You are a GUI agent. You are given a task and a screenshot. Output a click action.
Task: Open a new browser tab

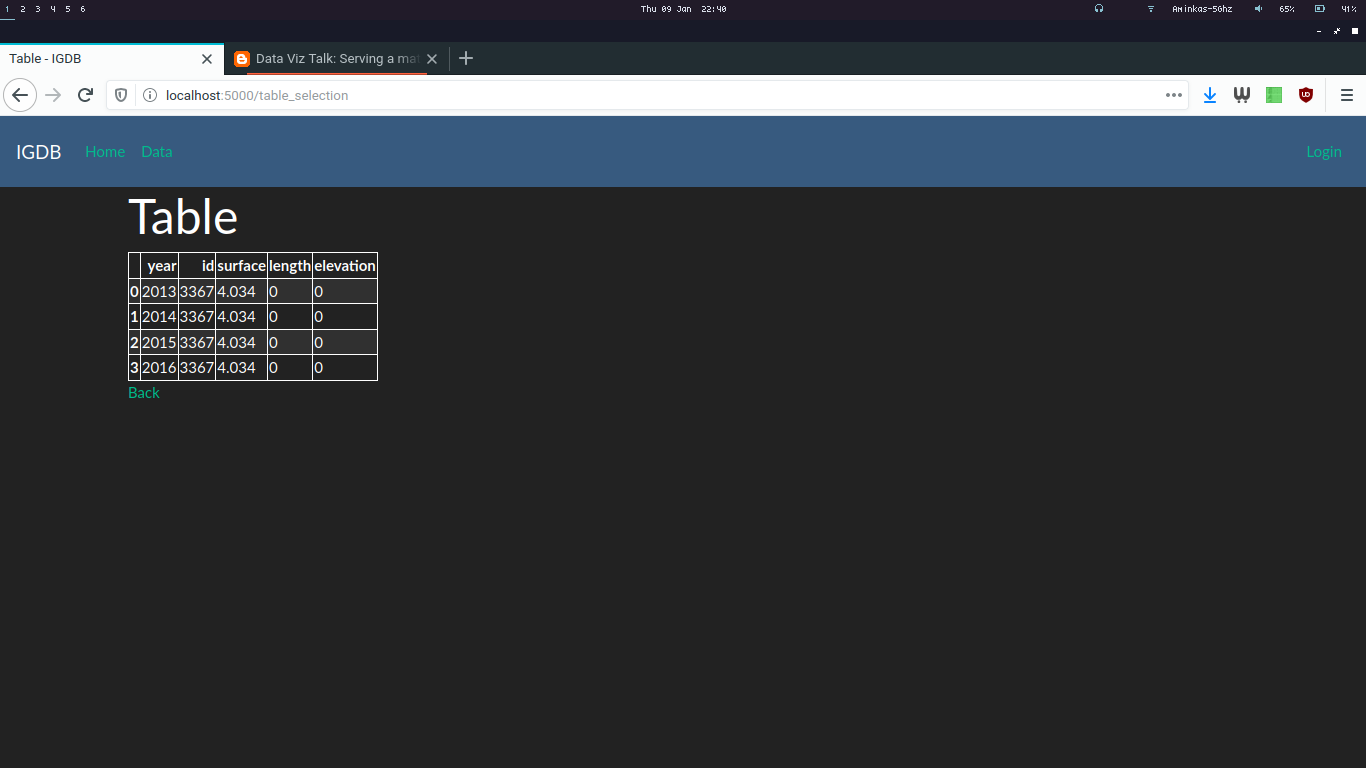(465, 58)
